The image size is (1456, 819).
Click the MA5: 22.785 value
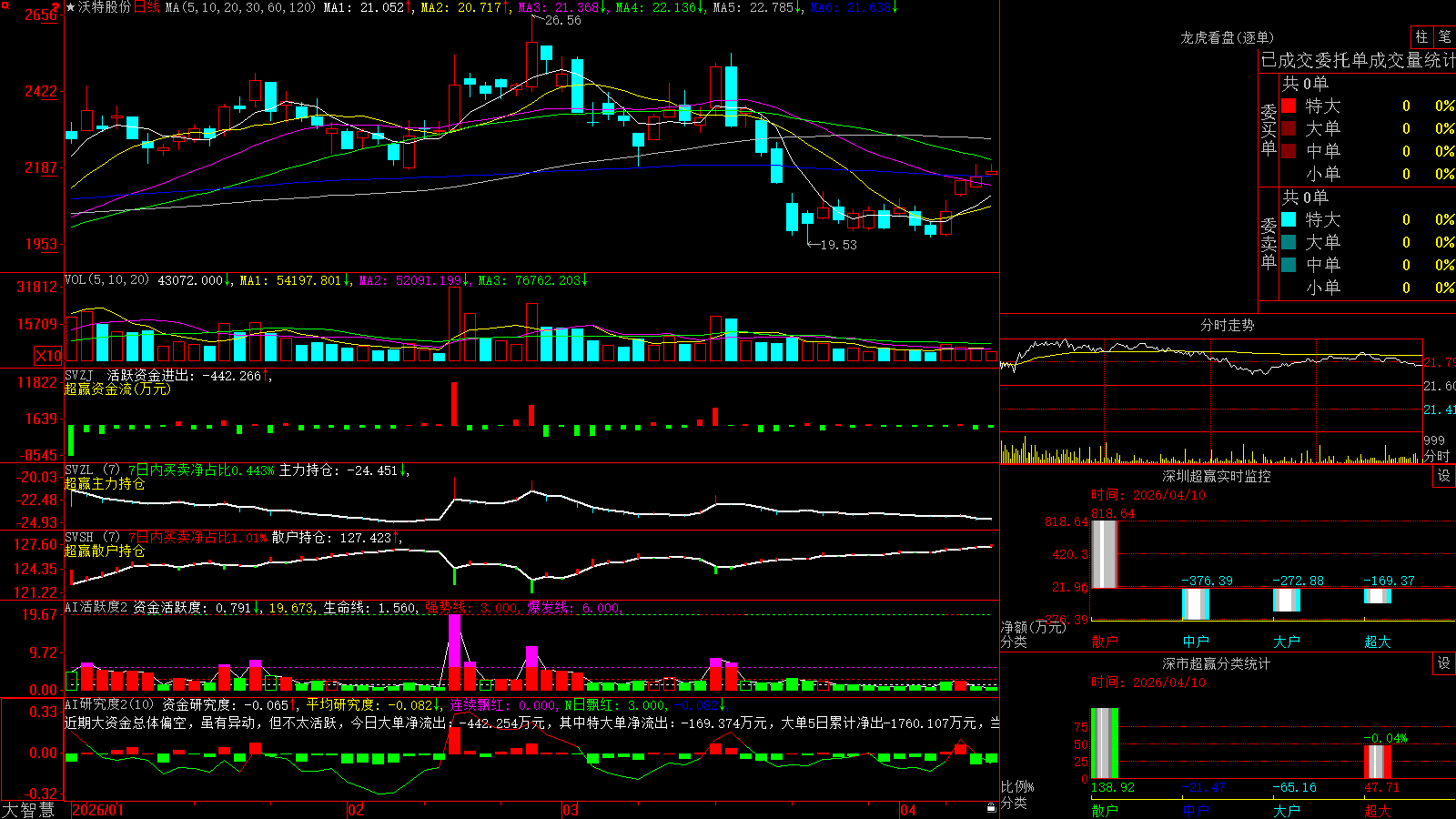[753, 7]
